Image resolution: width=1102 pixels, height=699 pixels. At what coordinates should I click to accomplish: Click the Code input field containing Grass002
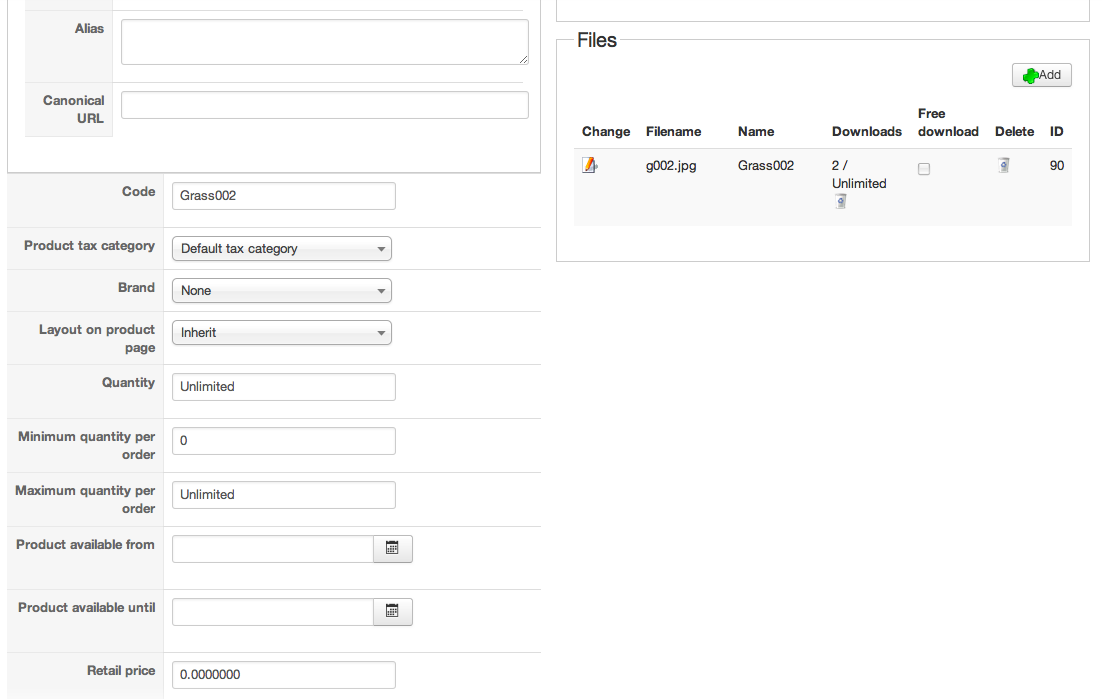click(x=283, y=196)
